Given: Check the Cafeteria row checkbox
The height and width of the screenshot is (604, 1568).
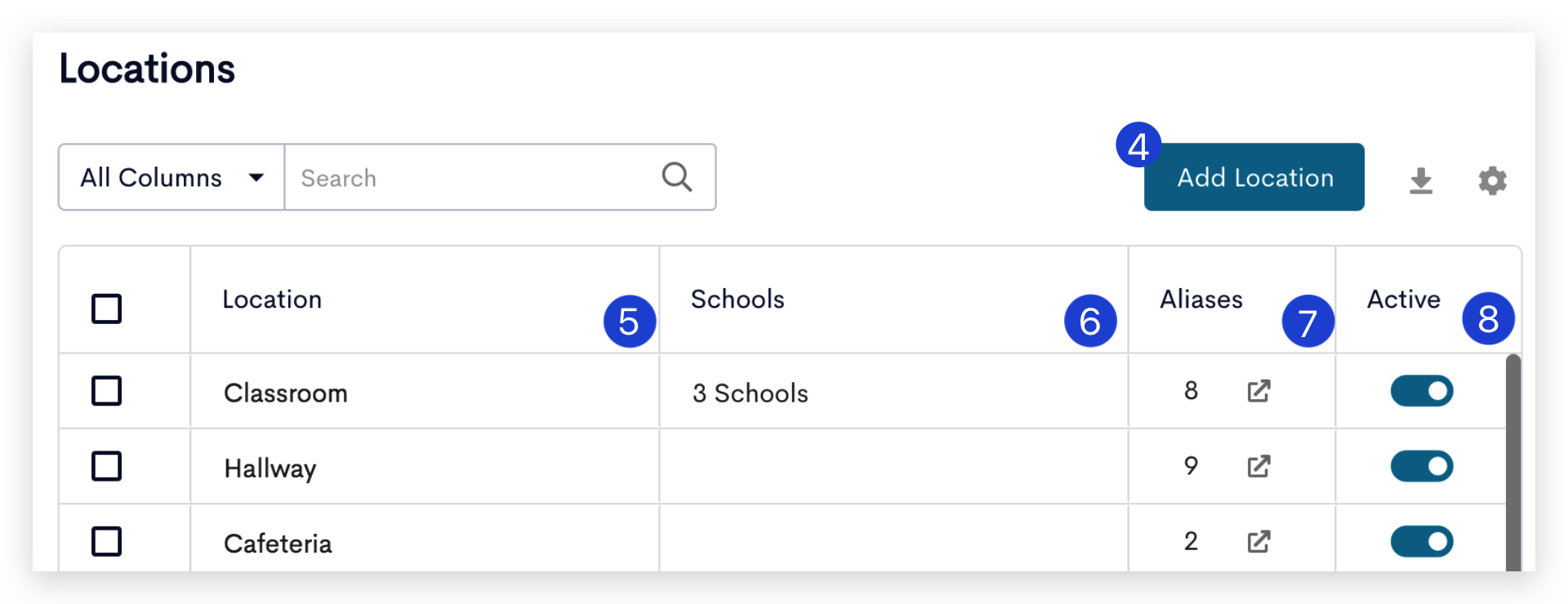Looking at the screenshot, I should 107,541.
